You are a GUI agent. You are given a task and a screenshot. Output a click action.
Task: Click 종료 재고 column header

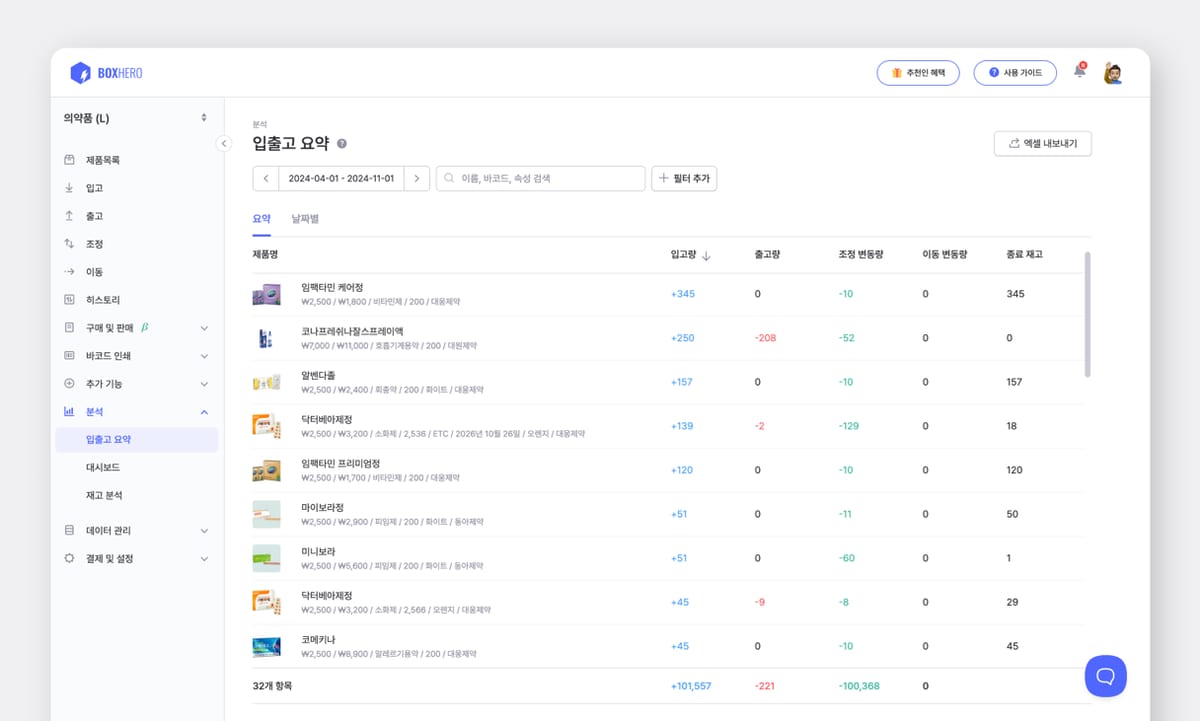[1024, 255]
